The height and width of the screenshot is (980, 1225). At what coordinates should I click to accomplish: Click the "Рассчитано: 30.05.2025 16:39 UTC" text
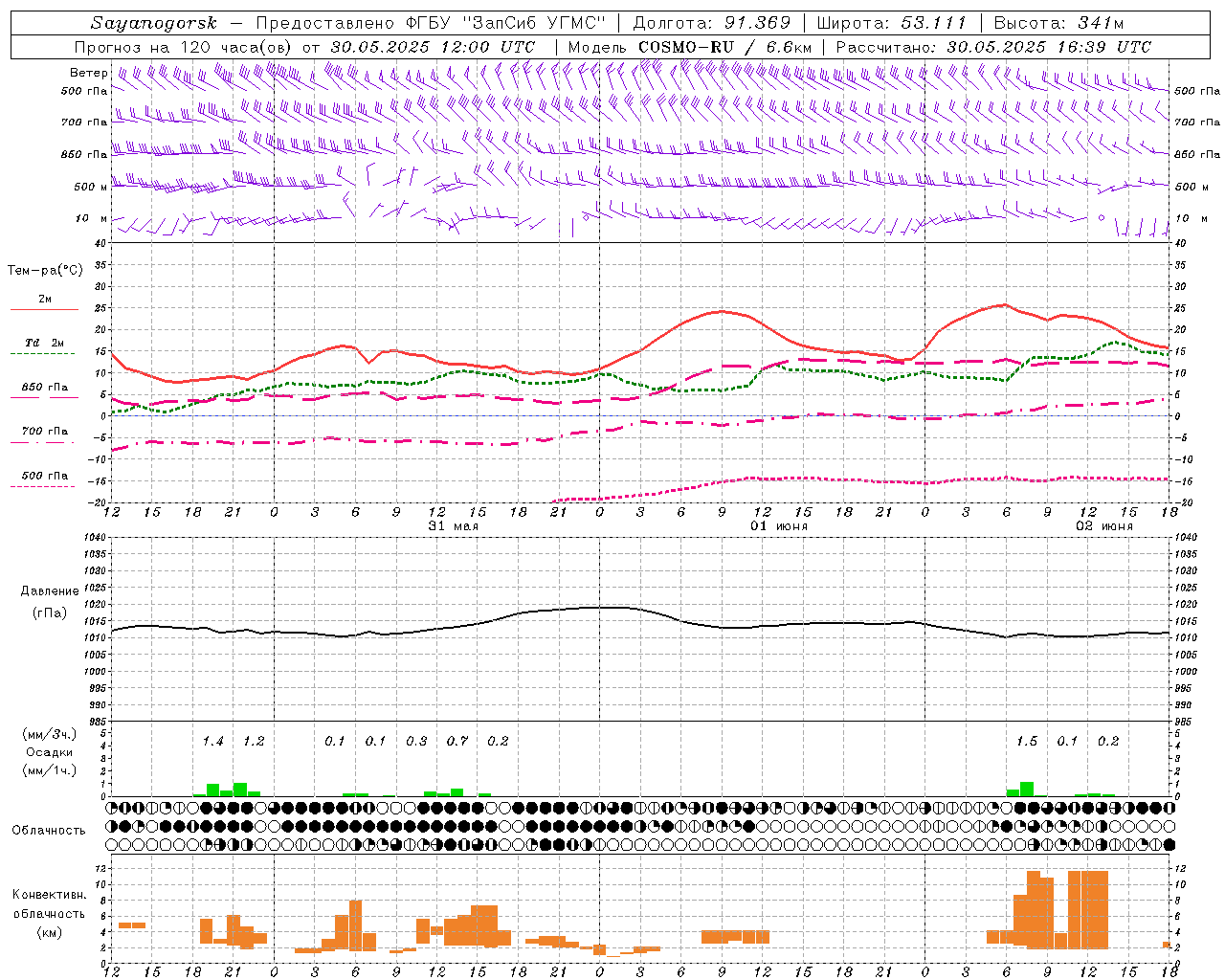[993, 47]
